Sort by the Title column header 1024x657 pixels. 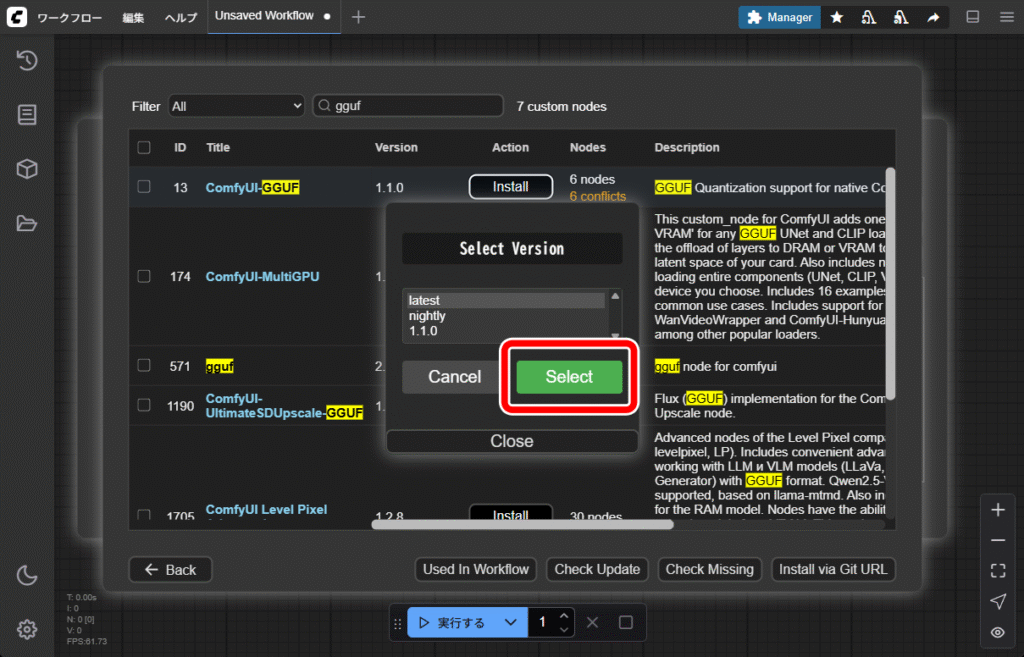point(218,148)
